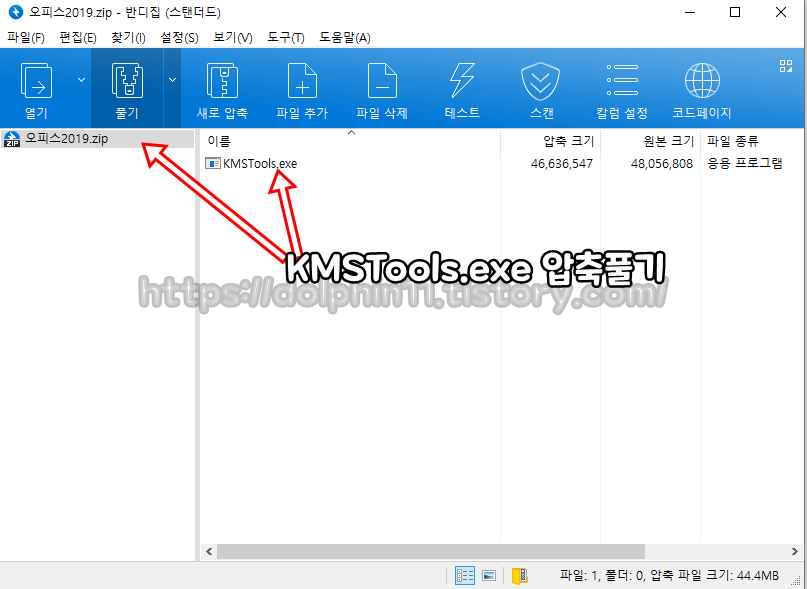Open the 도구(T) menu
This screenshot has width=807, height=589.
[x=286, y=38]
